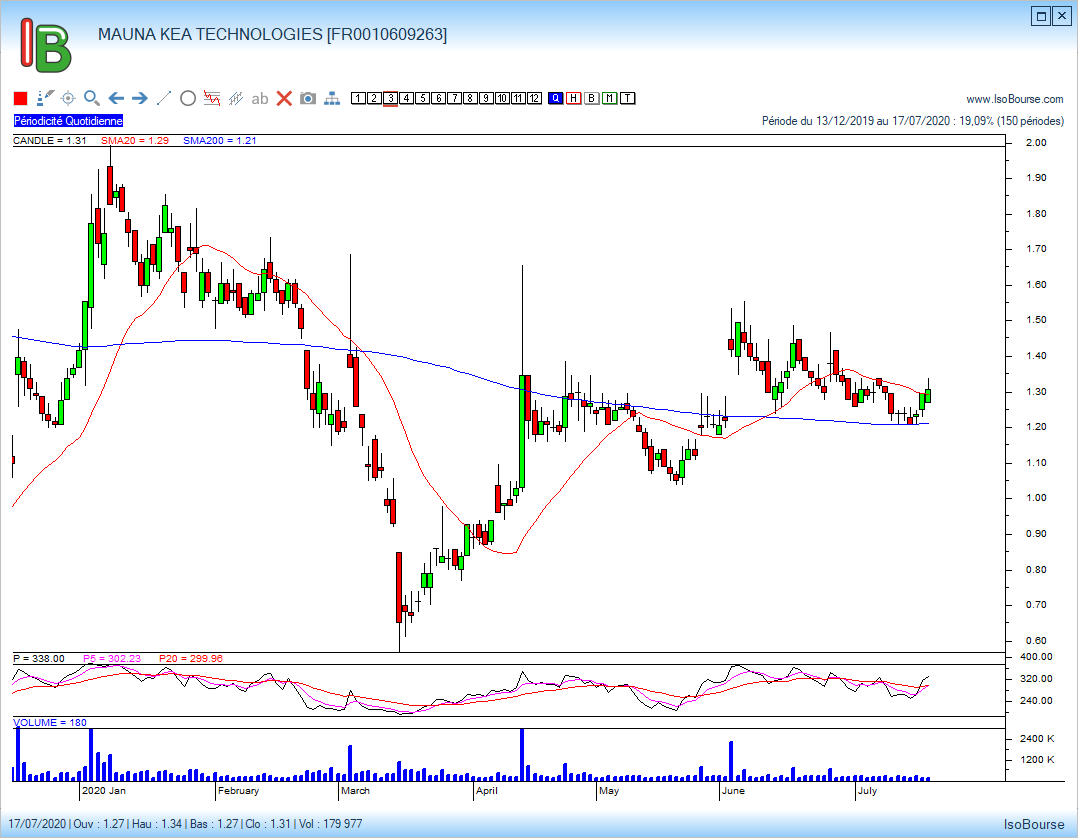Close the chart window
The width and height of the screenshot is (1078, 838).
point(1062,16)
